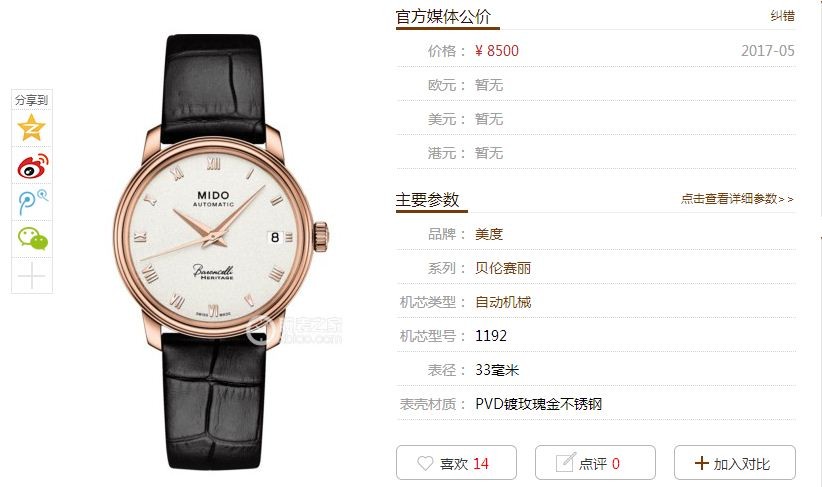The width and height of the screenshot is (822, 487).
Task: Open the 美度 brand link
Action: point(489,234)
